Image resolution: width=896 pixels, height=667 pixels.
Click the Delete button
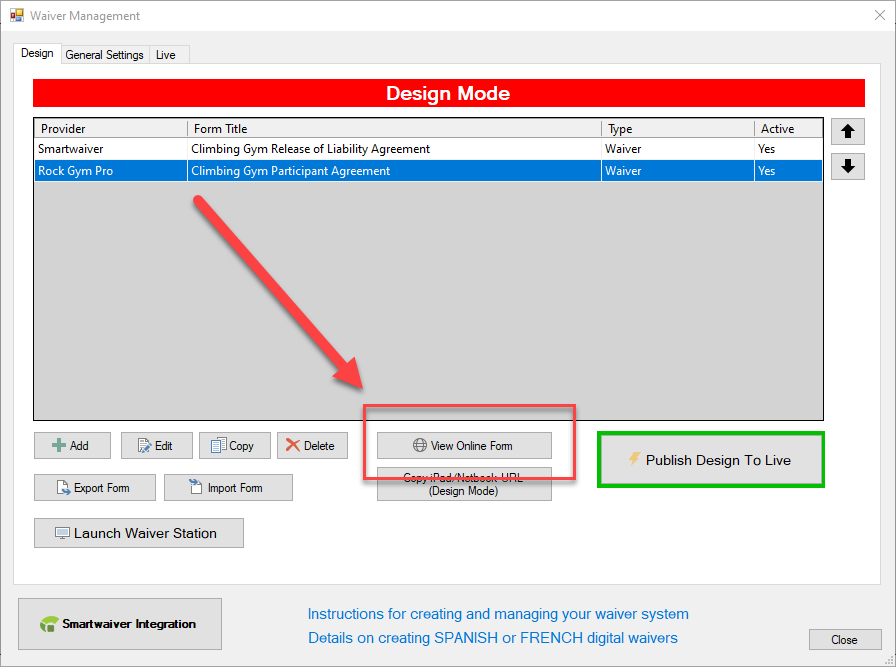point(312,445)
